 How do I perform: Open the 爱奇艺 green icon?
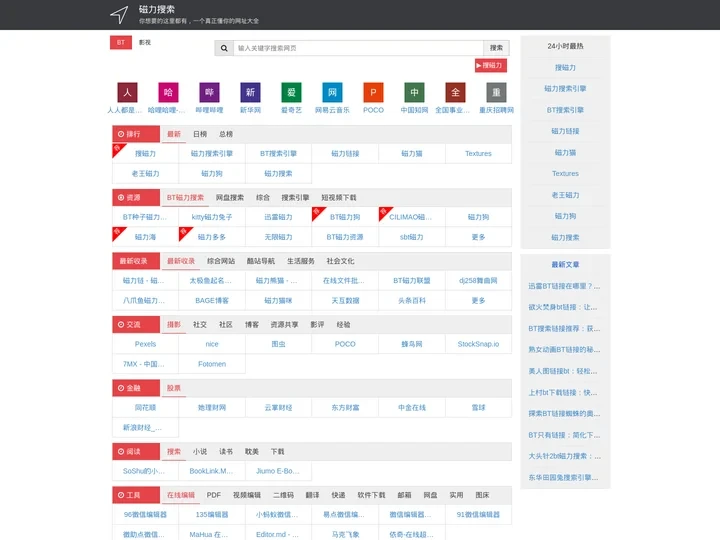click(x=291, y=92)
